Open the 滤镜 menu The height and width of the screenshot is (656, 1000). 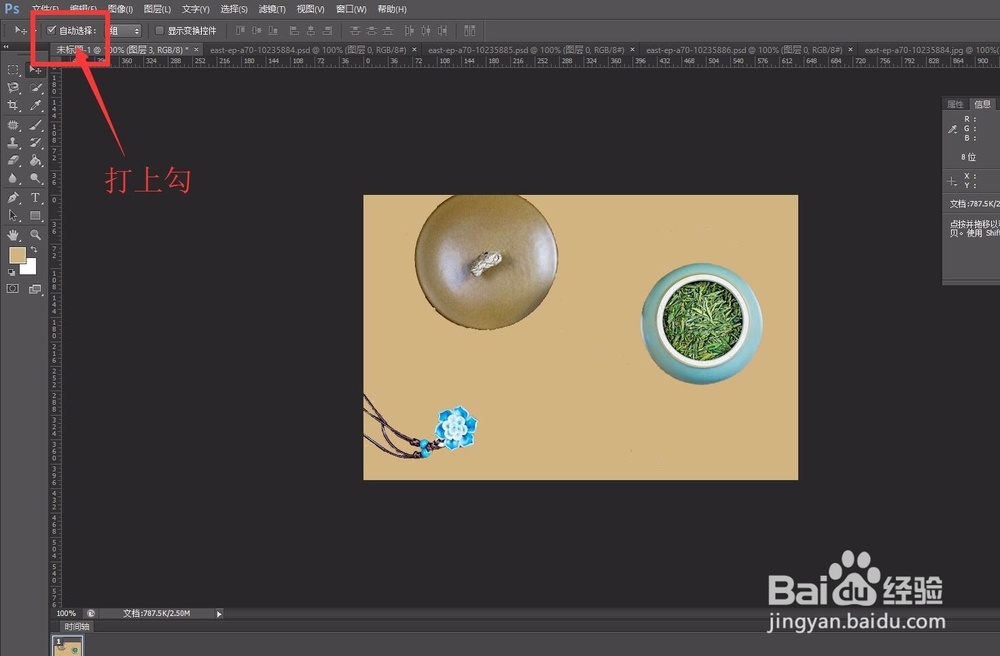coord(272,9)
